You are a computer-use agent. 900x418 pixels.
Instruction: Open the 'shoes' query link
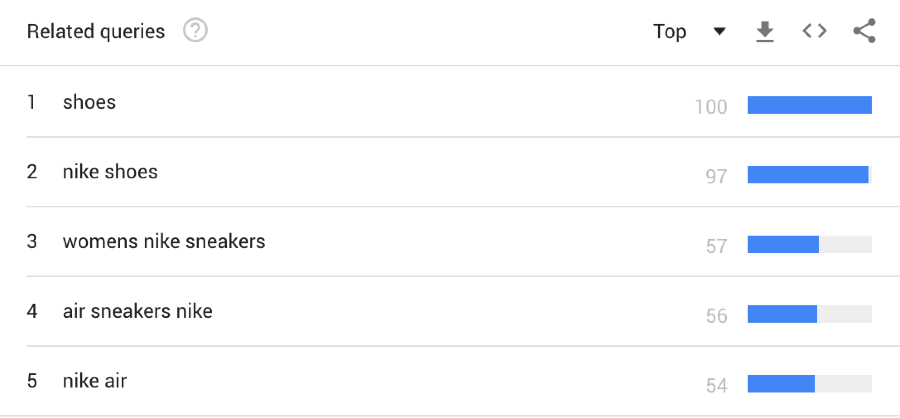click(x=89, y=102)
